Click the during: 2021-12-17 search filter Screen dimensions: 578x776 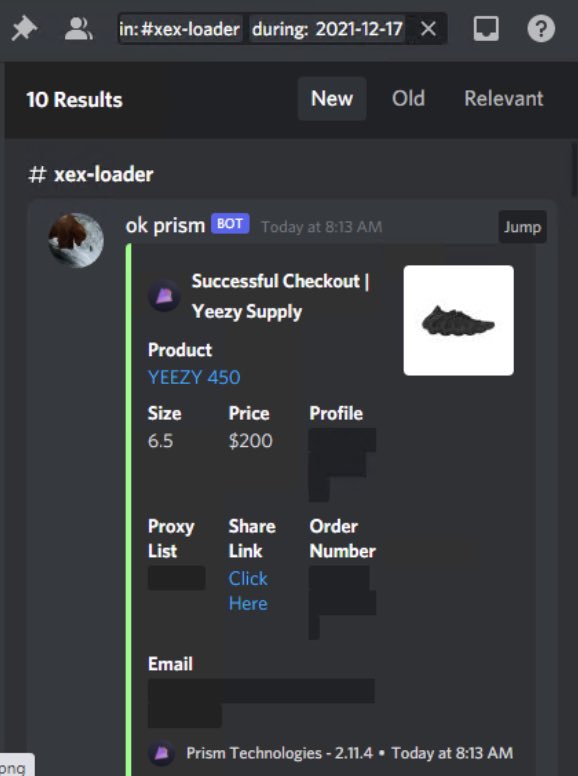click(327, 29)
